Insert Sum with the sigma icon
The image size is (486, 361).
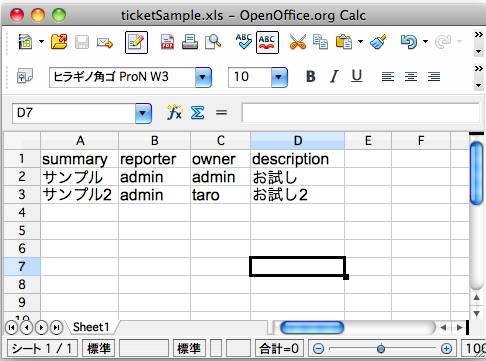pos(197,113)
